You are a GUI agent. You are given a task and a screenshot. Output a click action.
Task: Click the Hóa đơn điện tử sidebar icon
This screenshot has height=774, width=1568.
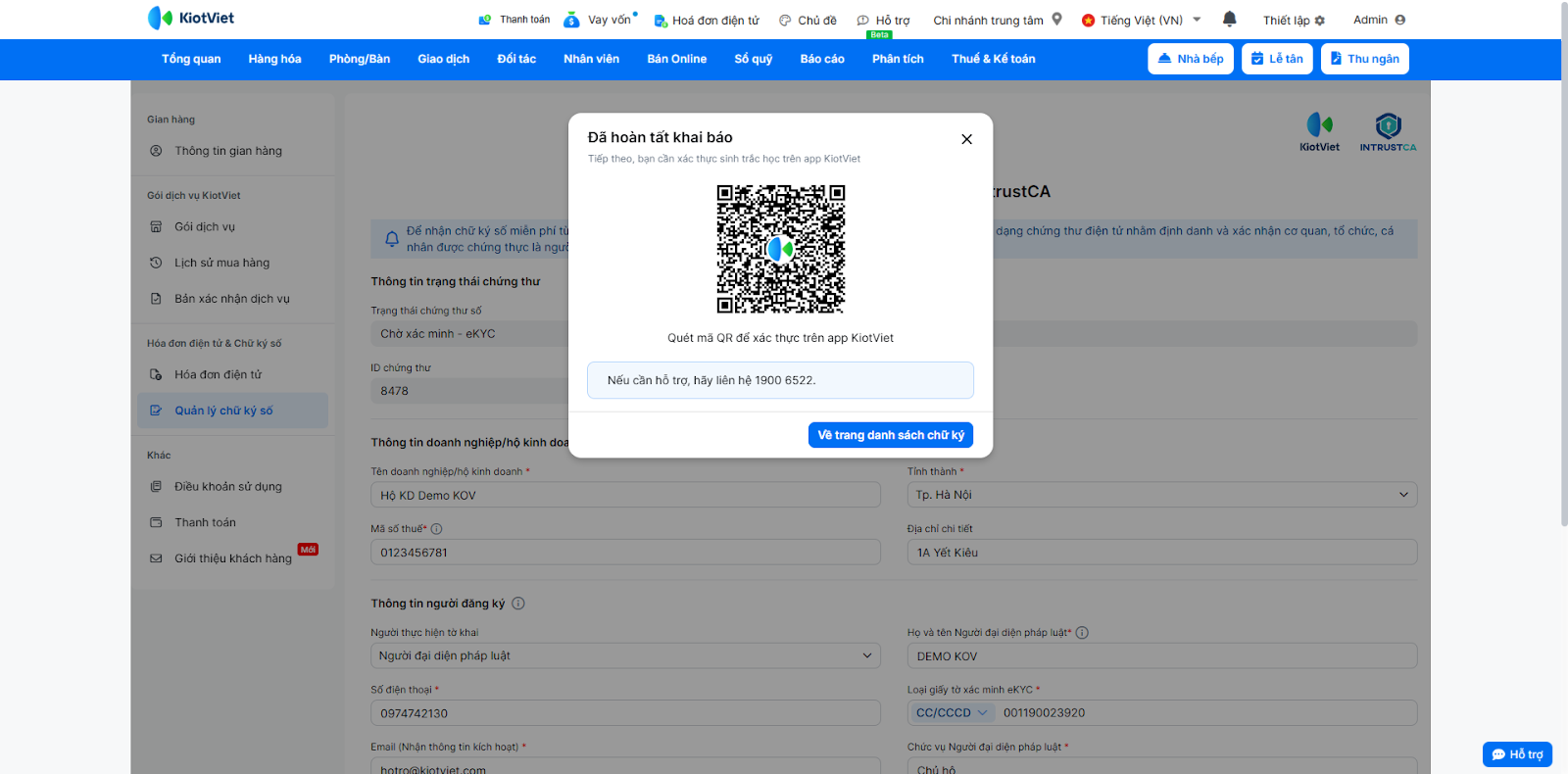click(156, 374)
